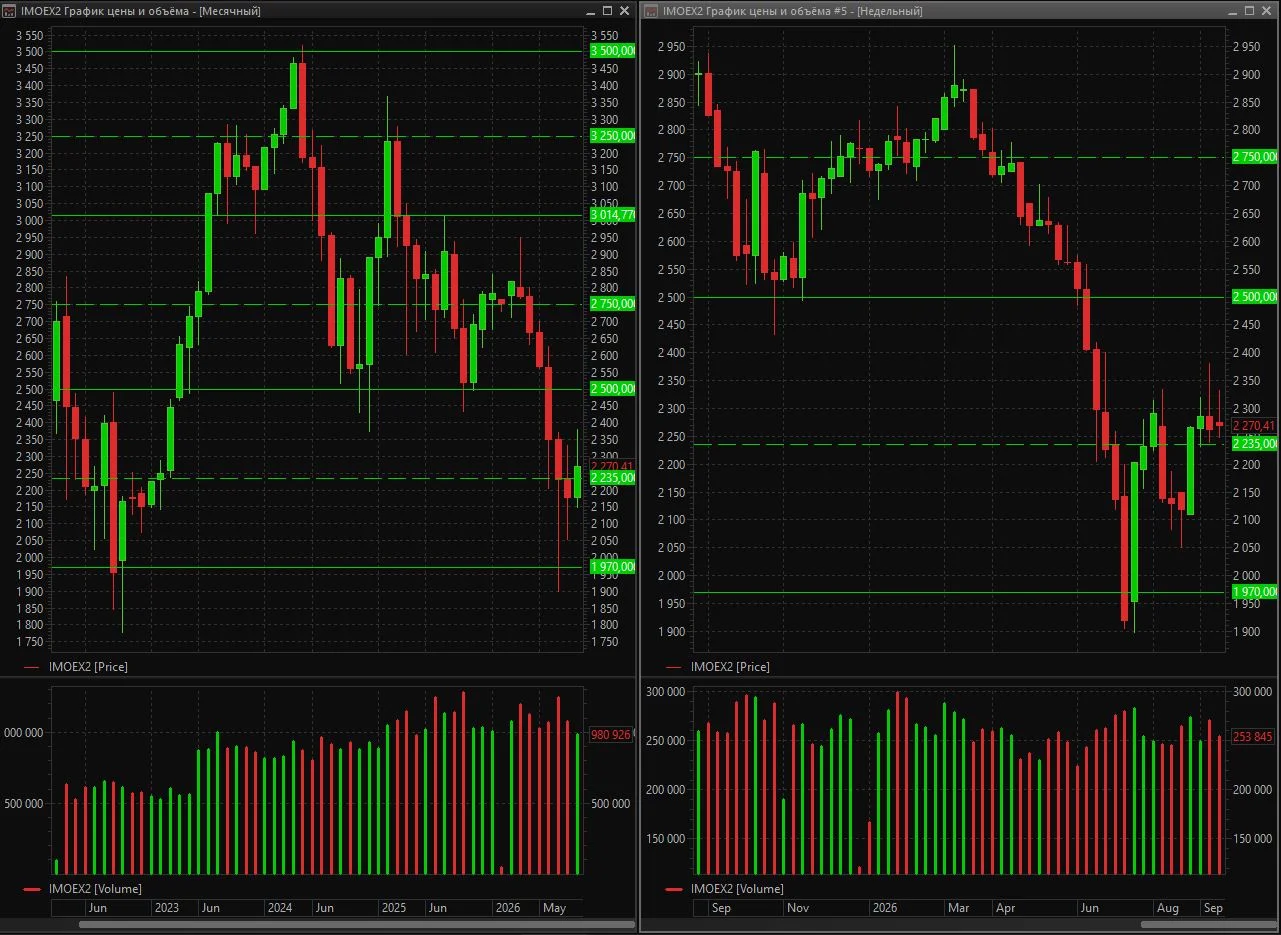Select the 2 500,00 level label on weekly chart
The image size is (1281, 935).
(1254, 297)
